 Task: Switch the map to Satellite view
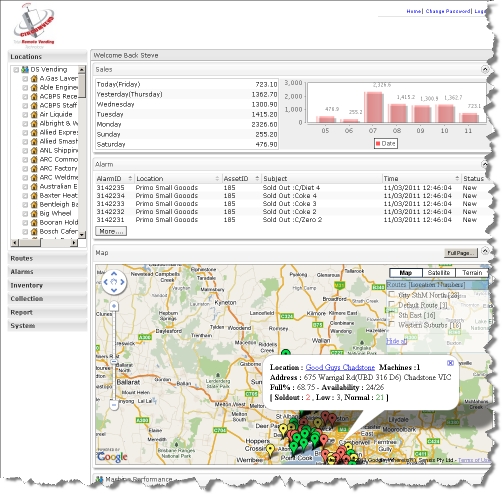point(438,273)
